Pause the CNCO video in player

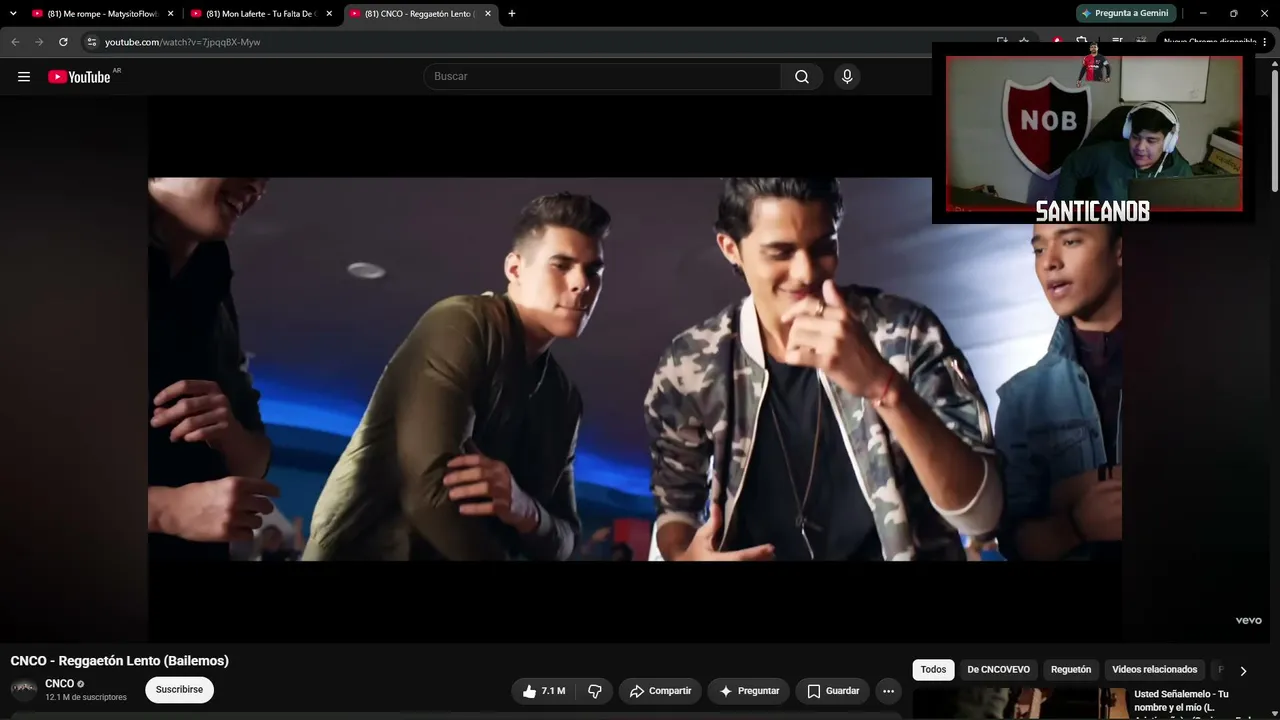[x=635, y=369]
